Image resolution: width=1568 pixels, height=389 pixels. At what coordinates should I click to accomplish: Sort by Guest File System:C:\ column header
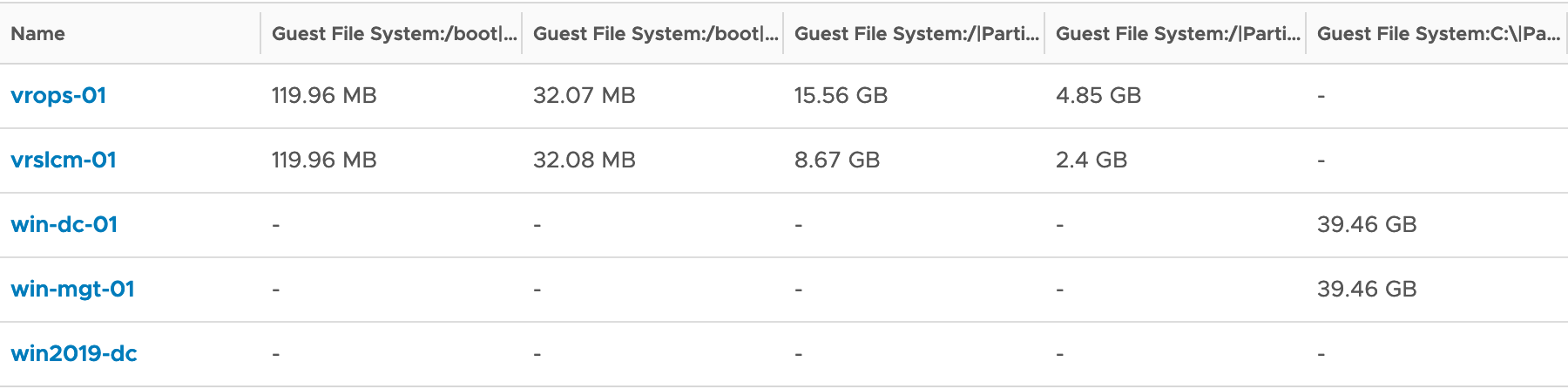[1439, 33]
